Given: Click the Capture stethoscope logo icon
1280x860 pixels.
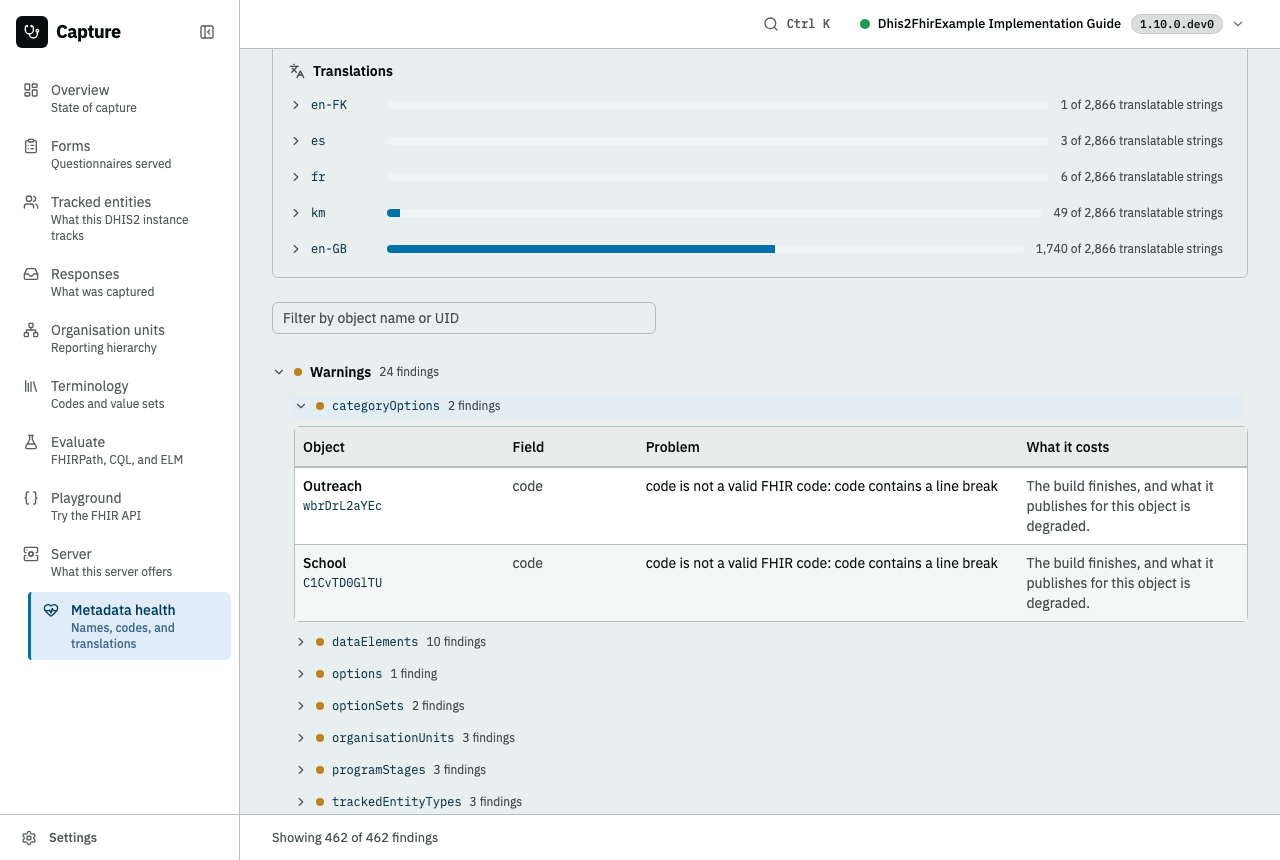Looking at the screenshot, I should click(x=32, y=32).
